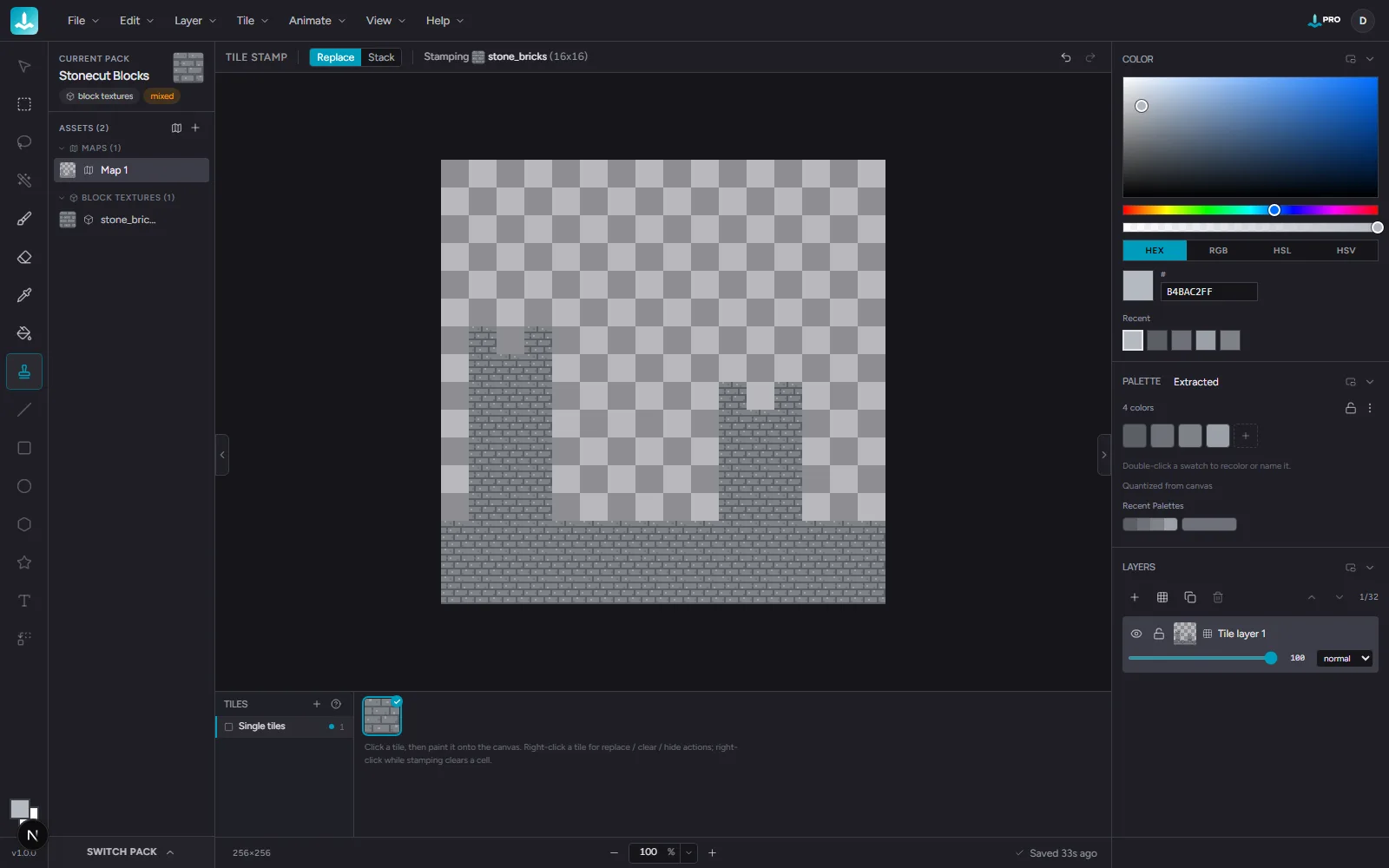Select the lasso selection tool
The width and height of the screenshot is (1389, 868).
[x=24, y=142]
